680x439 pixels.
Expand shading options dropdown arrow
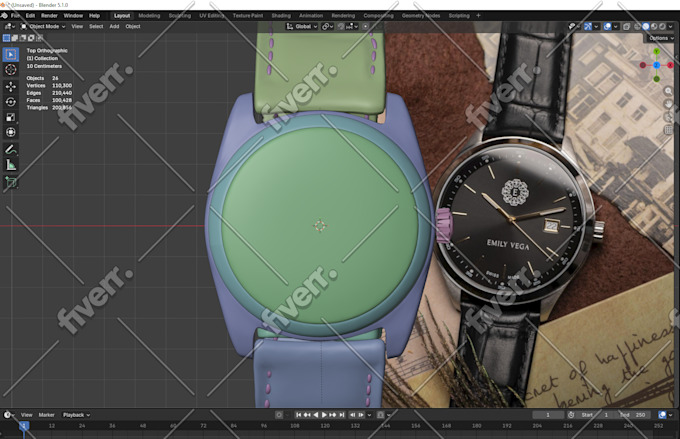click(670, 26)
